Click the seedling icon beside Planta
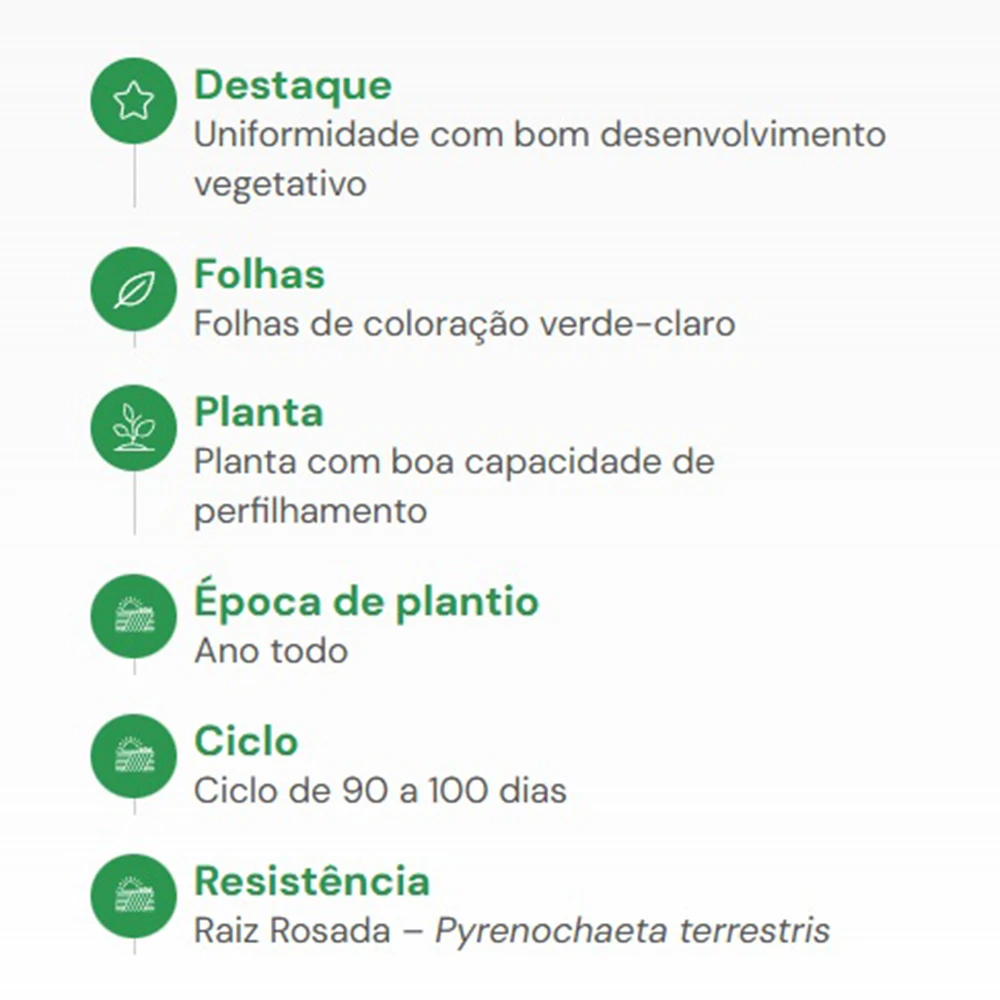 (133, 428)
